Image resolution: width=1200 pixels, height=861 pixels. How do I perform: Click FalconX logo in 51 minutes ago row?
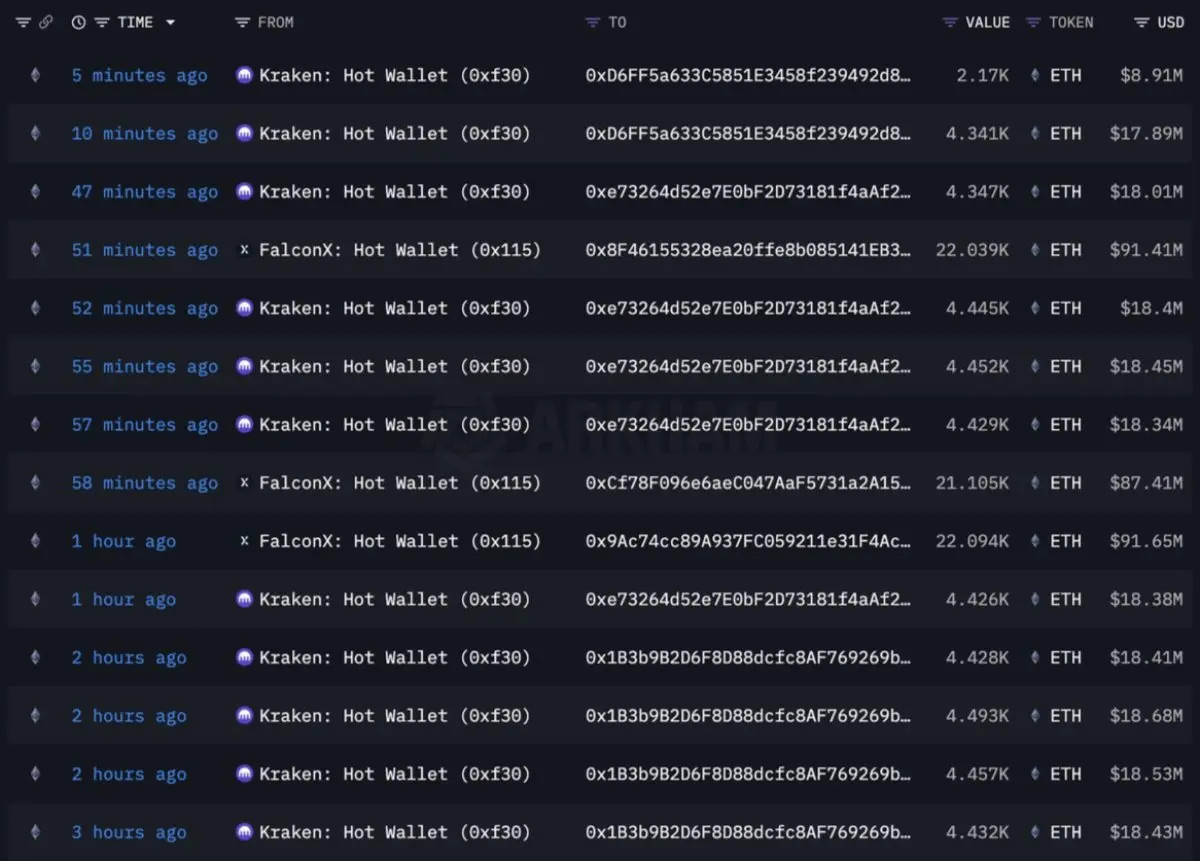click(x=244, y=250)
